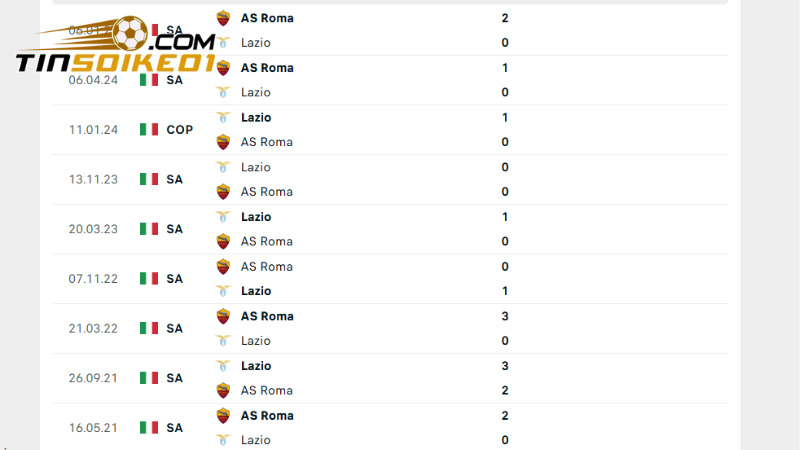Click Italy flag in the 13.11.23 row
800x450 pixels.
149,179
